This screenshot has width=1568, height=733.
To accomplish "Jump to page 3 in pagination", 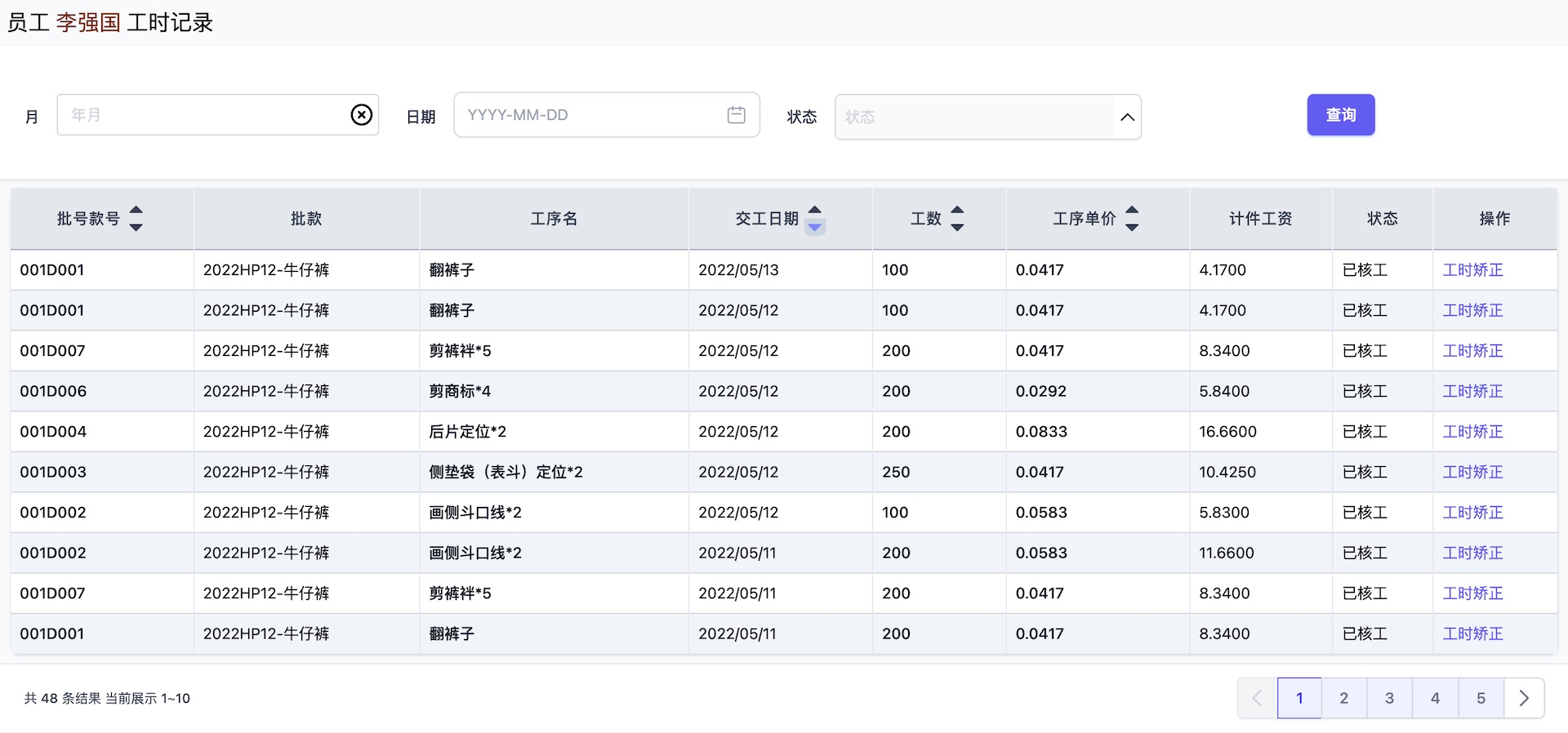I will pos(1389,698).
